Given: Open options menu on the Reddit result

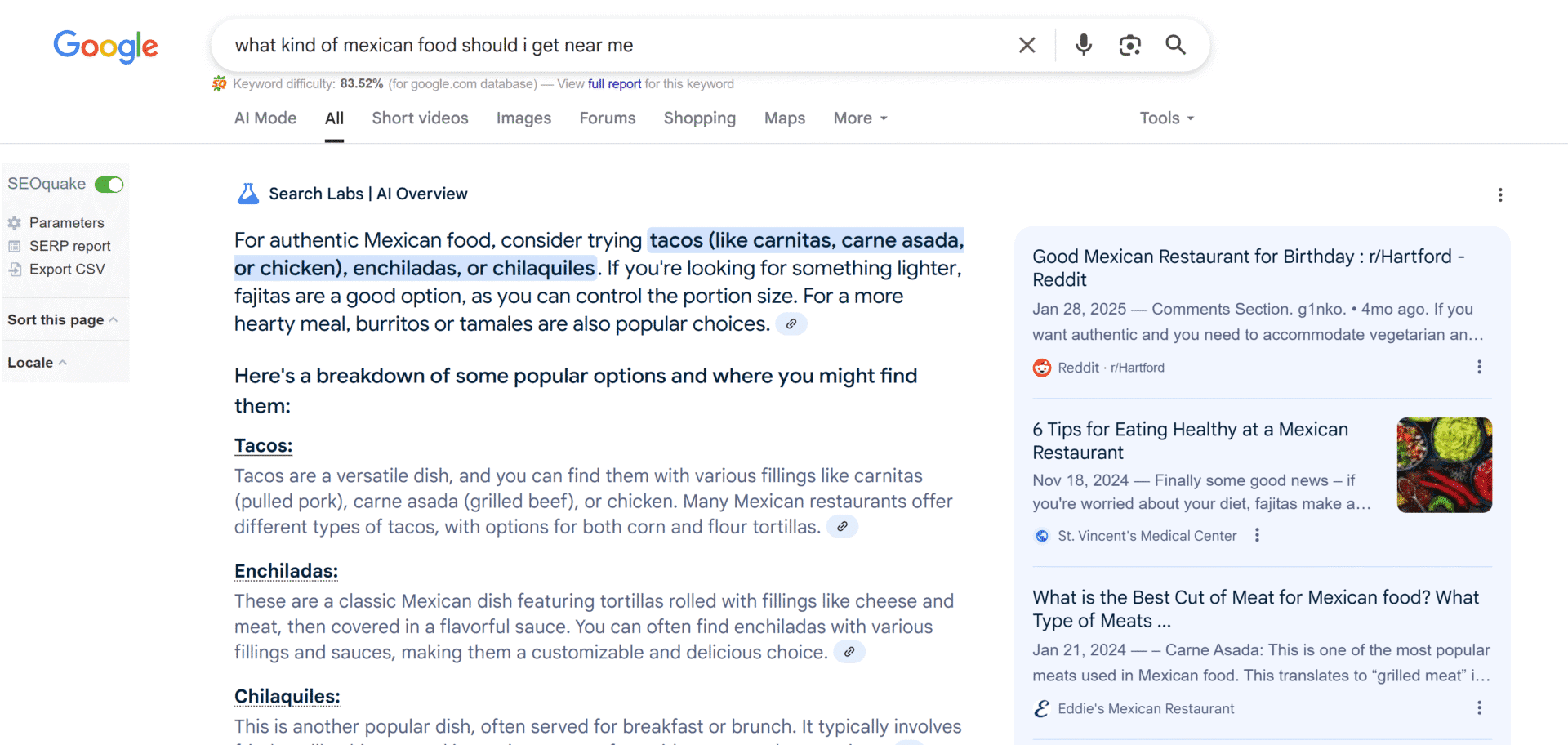Looking at the screenshot, I should pos(1480,367).
